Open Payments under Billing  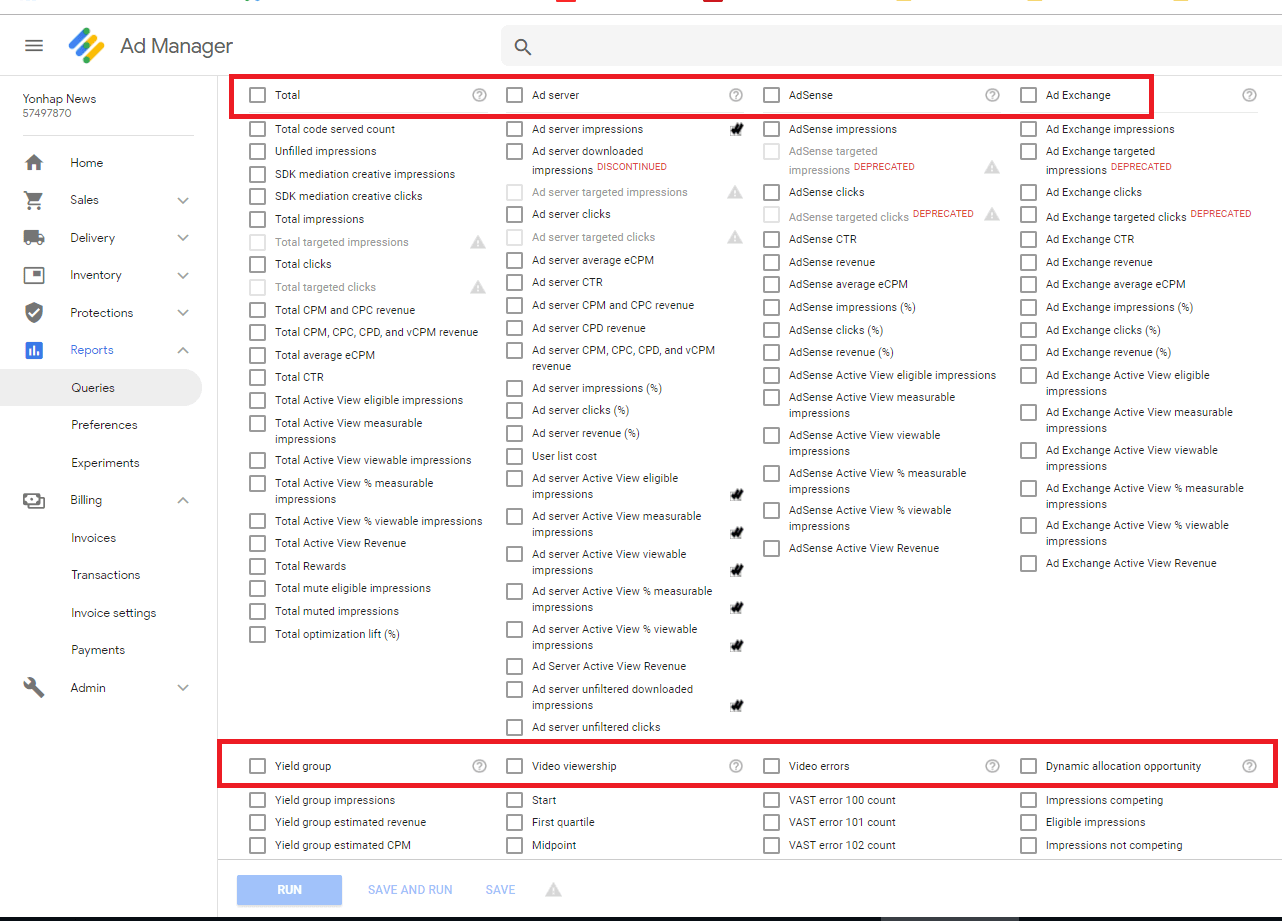98,650
